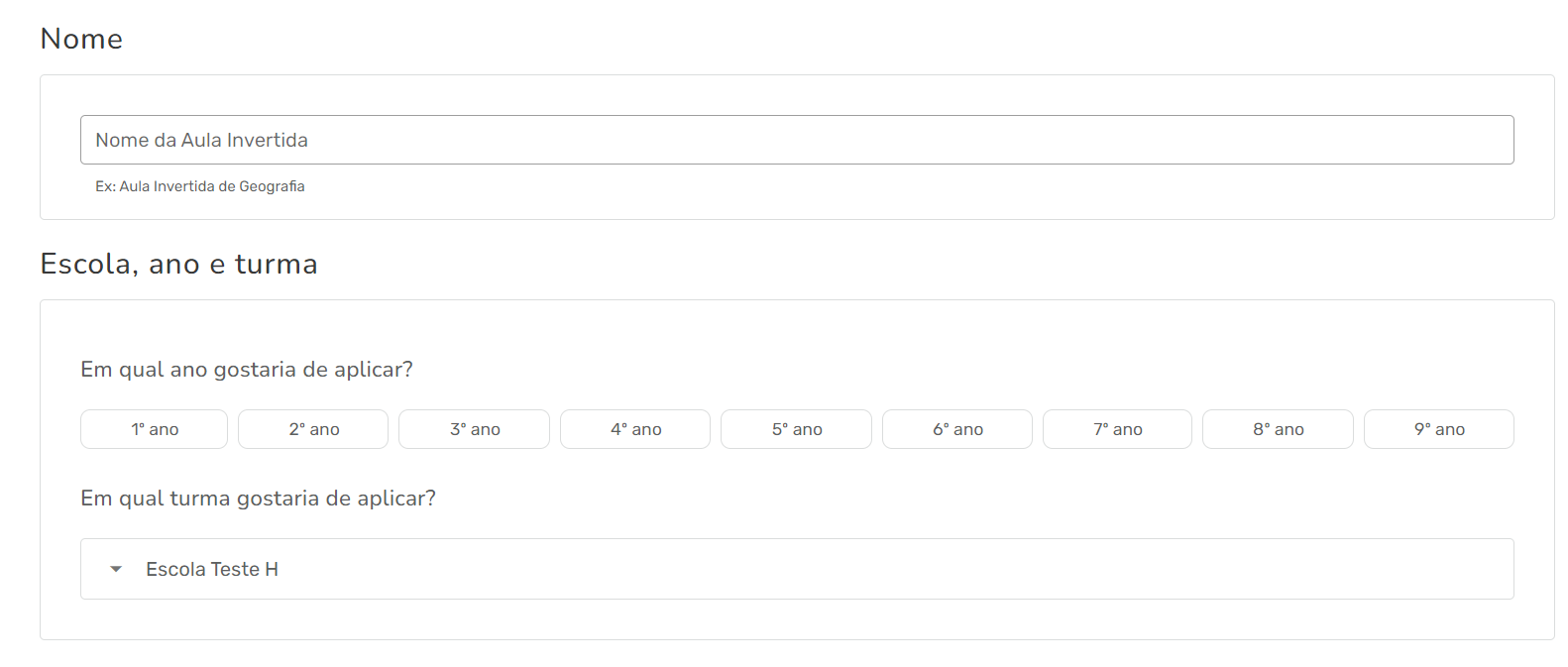Click 'Em qual ano gostaria de aplicar?' label

point(247,370)
